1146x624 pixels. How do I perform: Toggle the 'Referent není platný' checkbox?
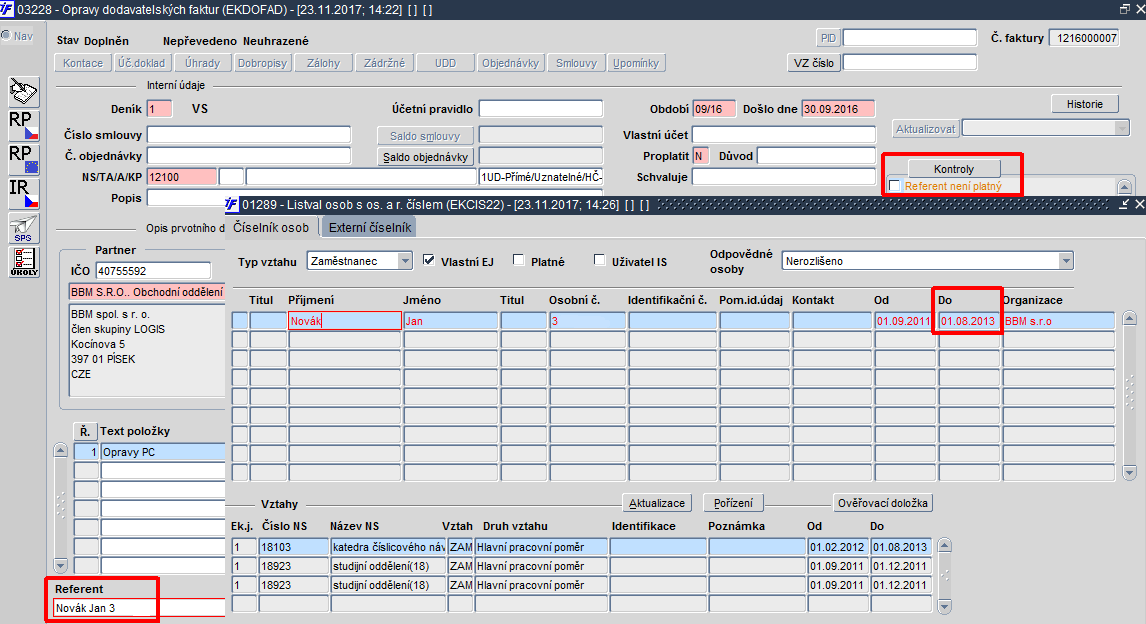(x=895, y=186)
